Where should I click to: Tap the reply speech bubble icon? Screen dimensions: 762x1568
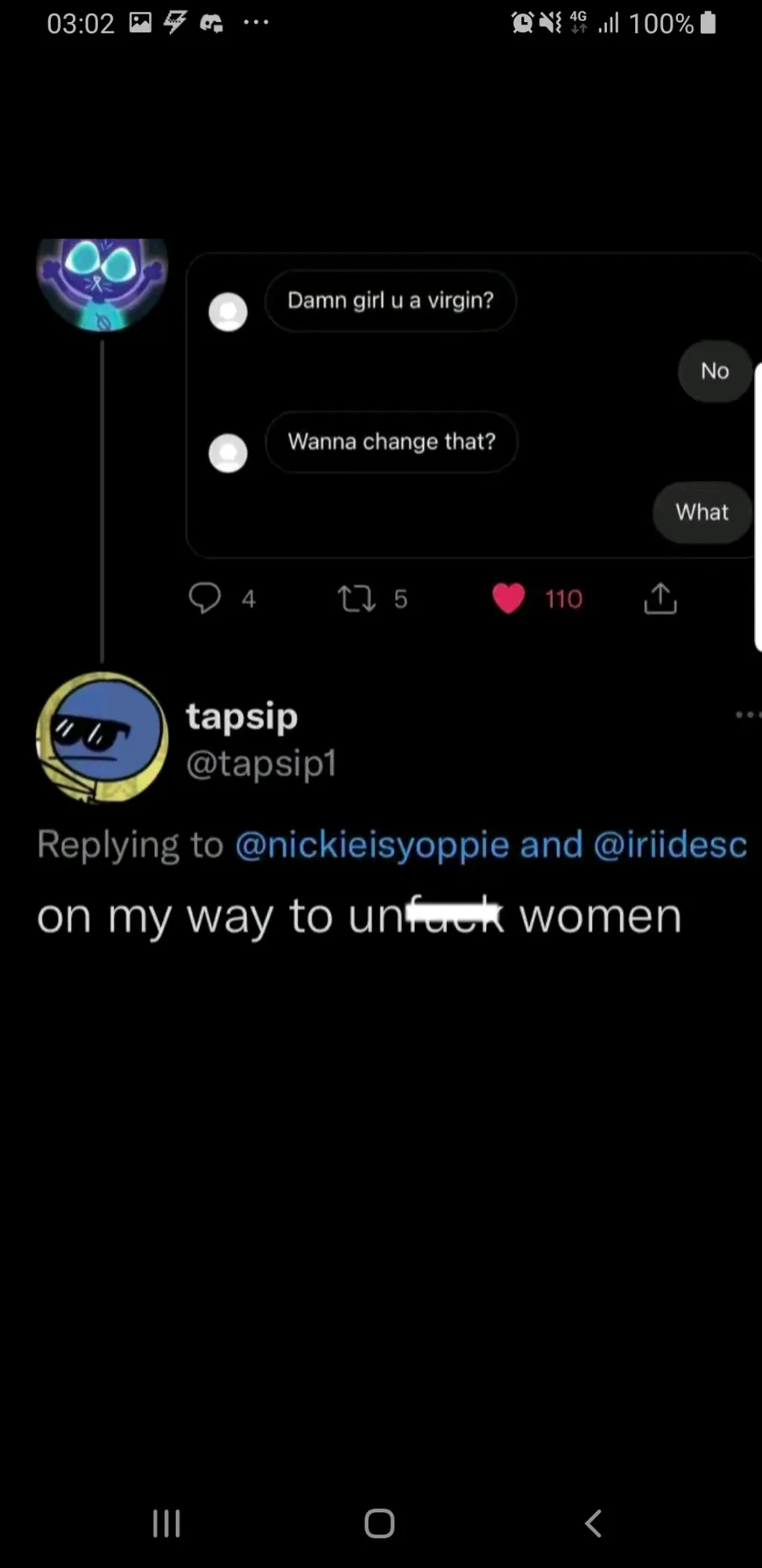[204, 598]
